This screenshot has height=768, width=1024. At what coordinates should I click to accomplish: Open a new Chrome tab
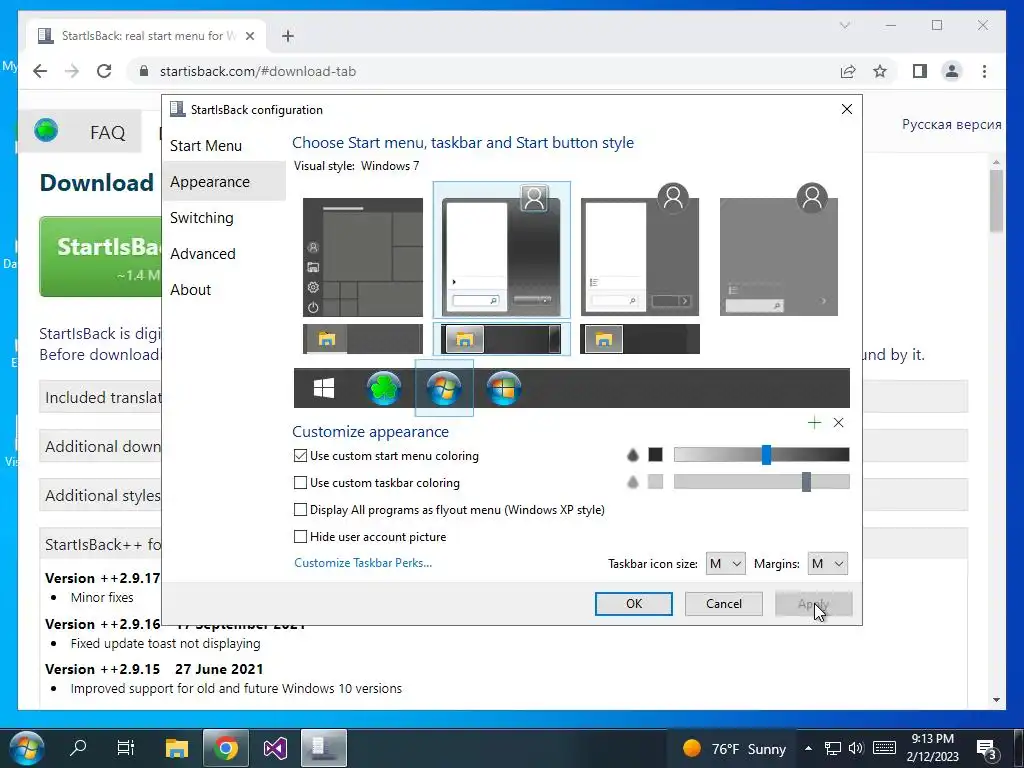[288, 36]
